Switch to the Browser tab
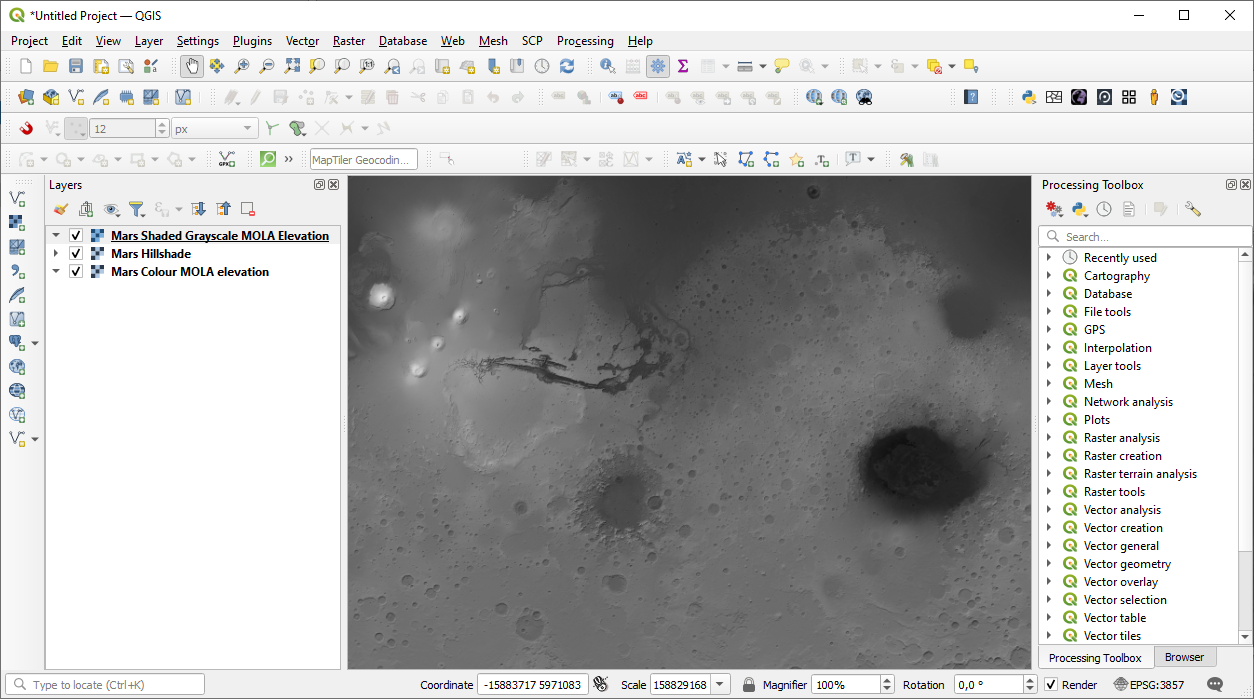This screenshot has width=1254, height=699. (1184, 657)
